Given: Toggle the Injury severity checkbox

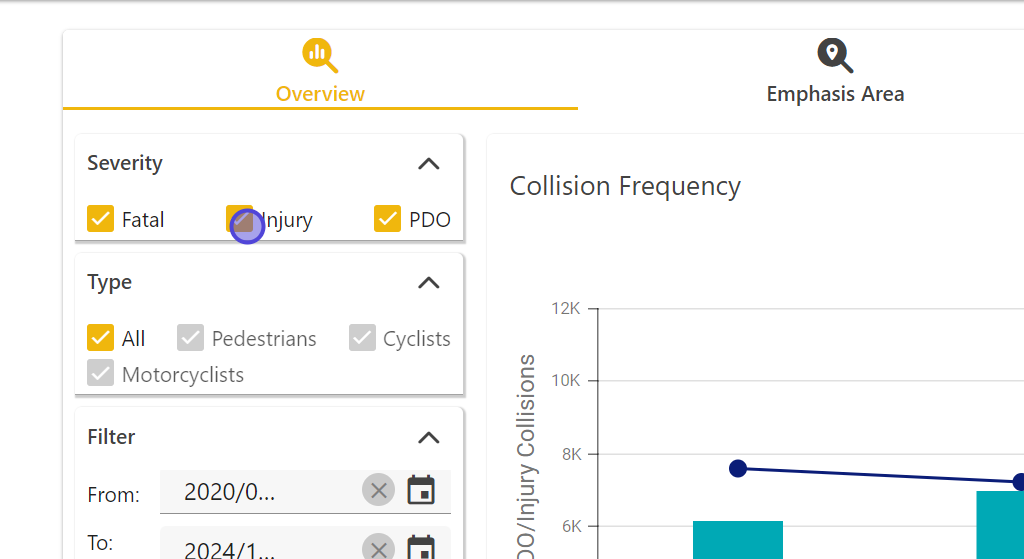Looking at the screenshot, I should (240, 219).
